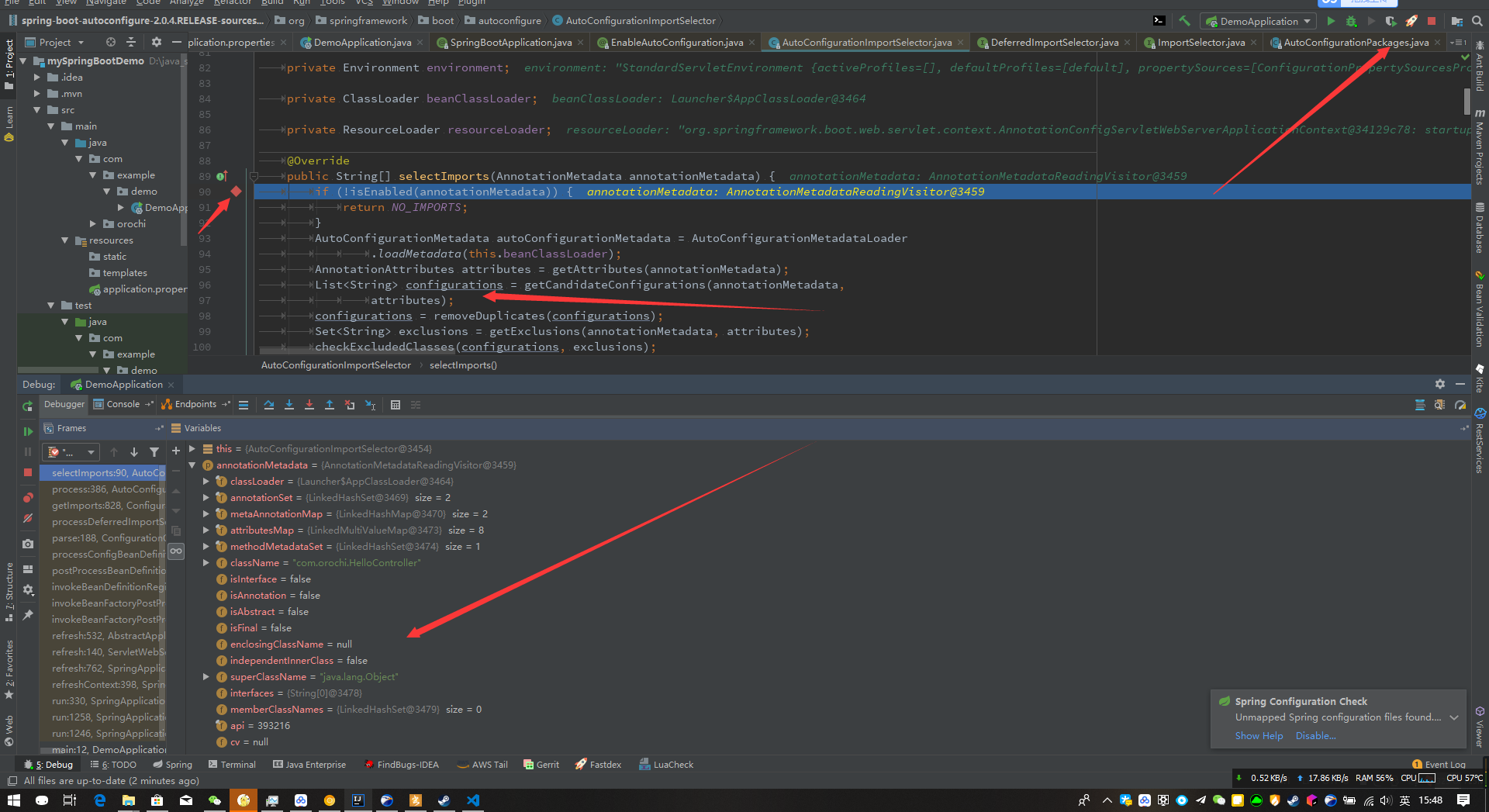The height and width of the screenshot is (812, 1489).
Task: Toggle Mute Breakpoints in the debug sidebar
Action: (28, 518)
